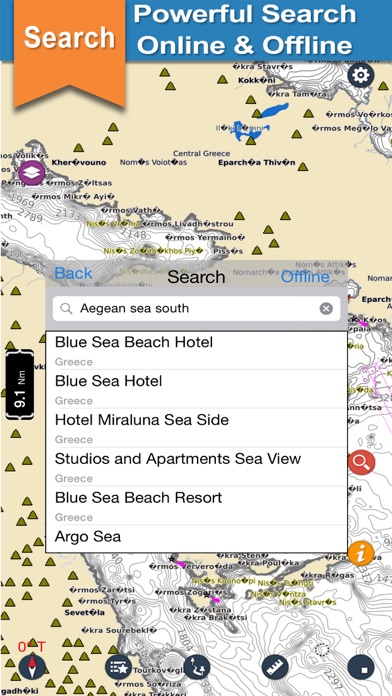Tap the purple map layers icon
This screenshot has width=392, height=696.
click(x=32, y=174)
